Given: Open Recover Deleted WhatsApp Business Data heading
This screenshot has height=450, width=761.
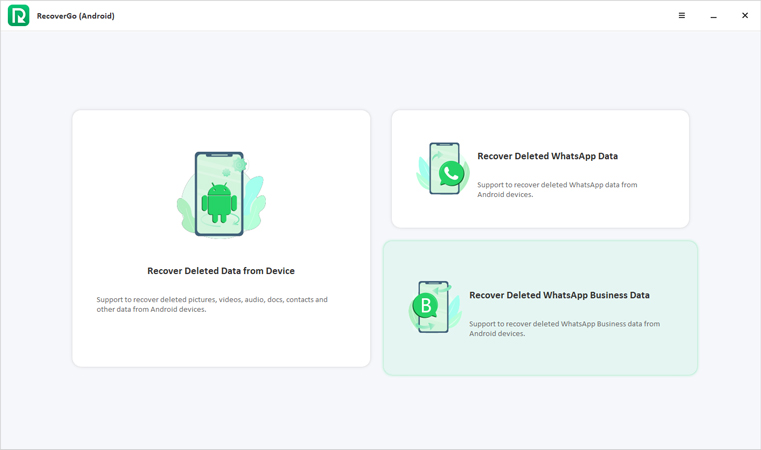Looking at the screenshot, I should [x=559, y=295].
